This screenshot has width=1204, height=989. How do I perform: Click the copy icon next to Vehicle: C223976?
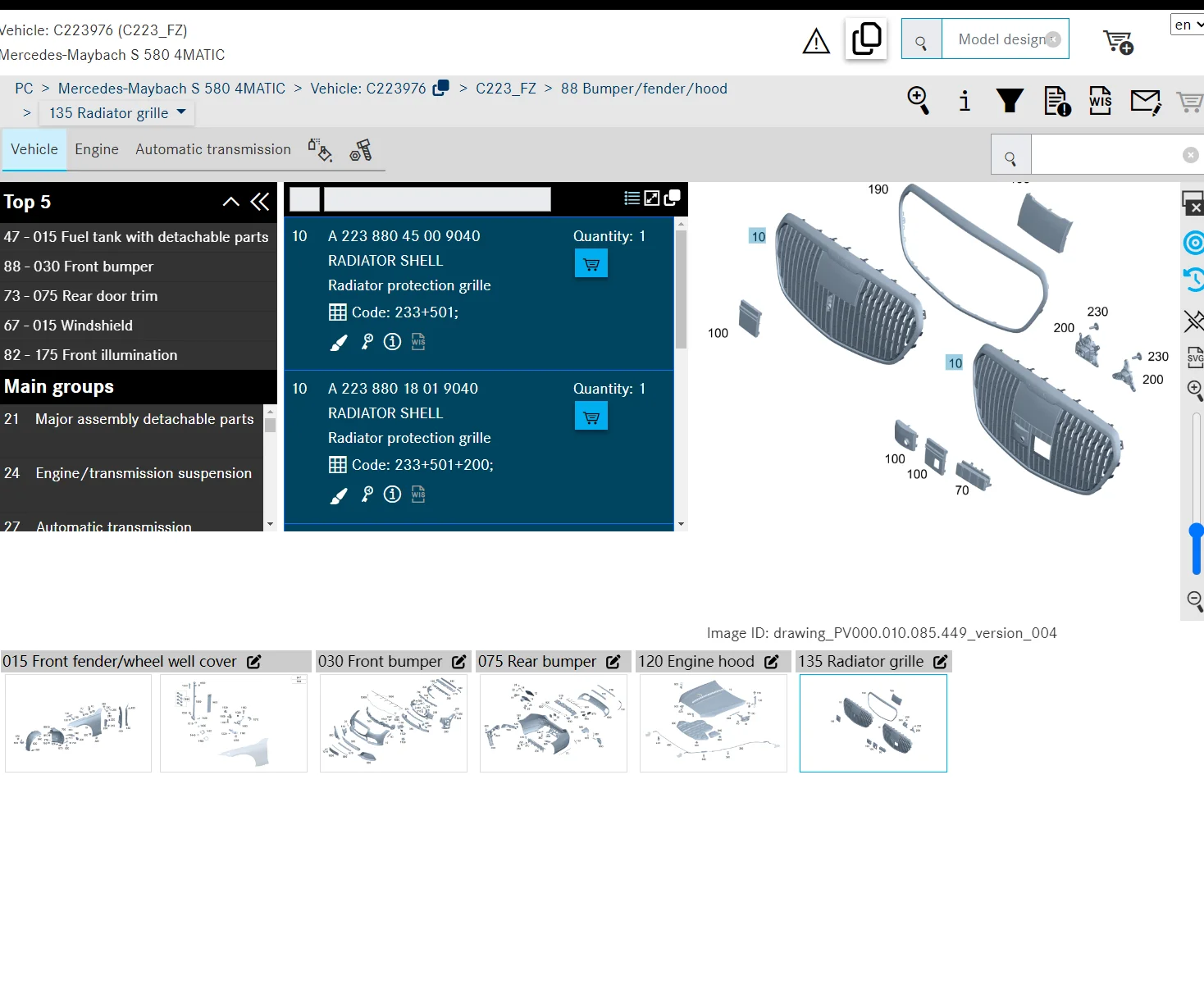(x=441, y=88)
